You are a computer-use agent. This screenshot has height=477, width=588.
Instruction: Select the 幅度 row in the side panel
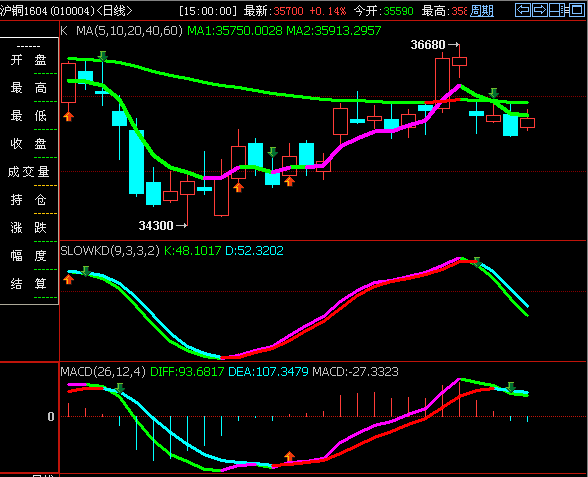(x=28, y=256)
